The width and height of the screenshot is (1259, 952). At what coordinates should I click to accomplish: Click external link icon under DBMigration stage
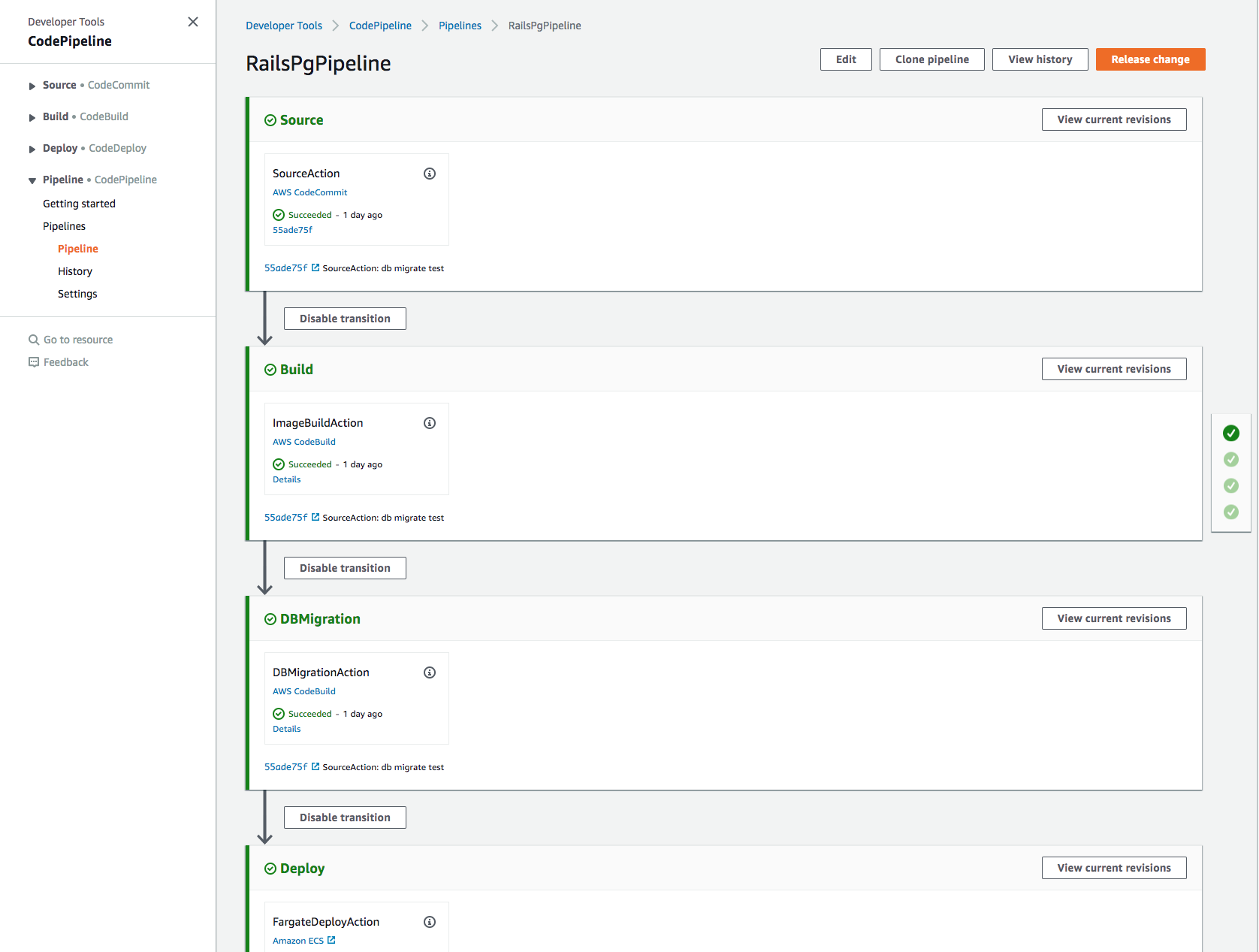(316, 766)
